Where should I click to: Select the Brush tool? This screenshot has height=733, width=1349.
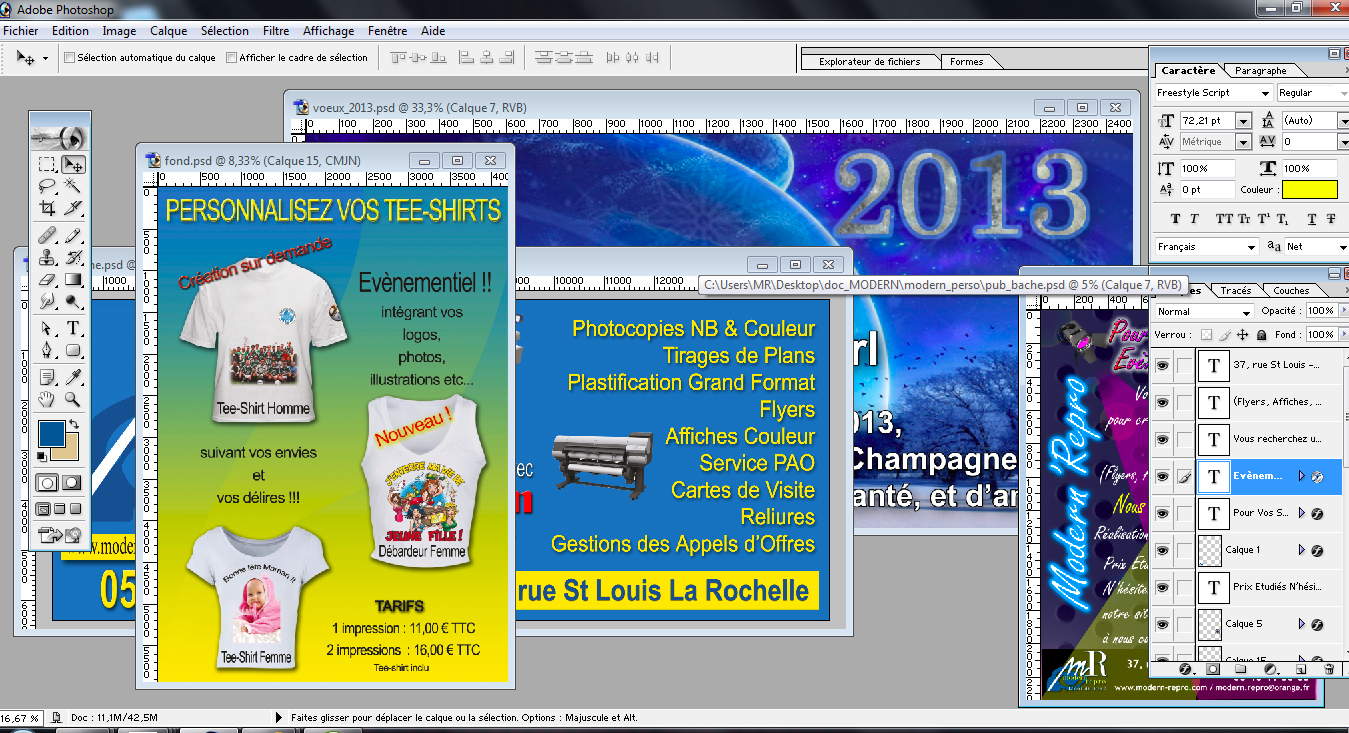click(x=73, y=236)
